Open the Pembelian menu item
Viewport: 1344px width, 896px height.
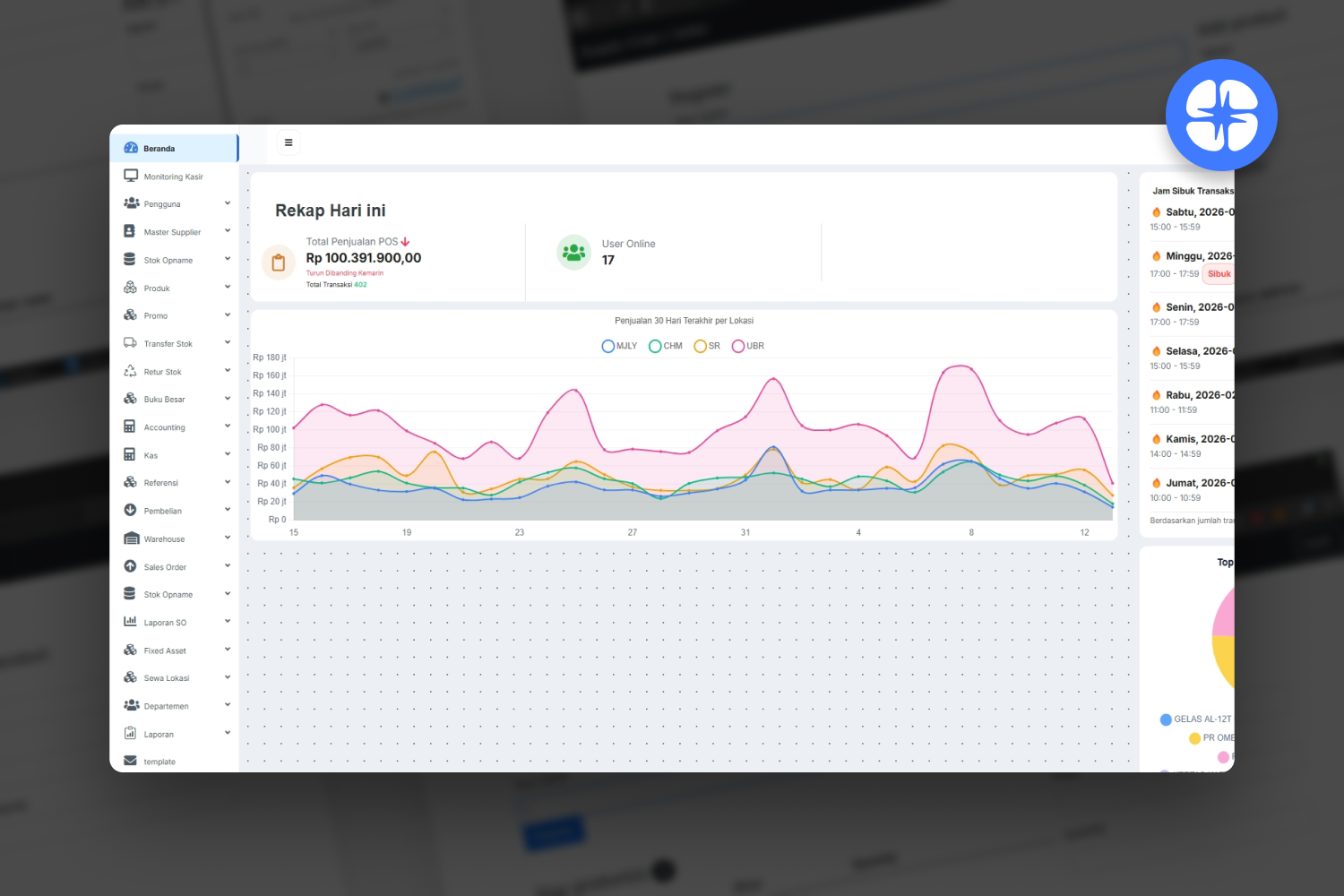click(163, 511)
